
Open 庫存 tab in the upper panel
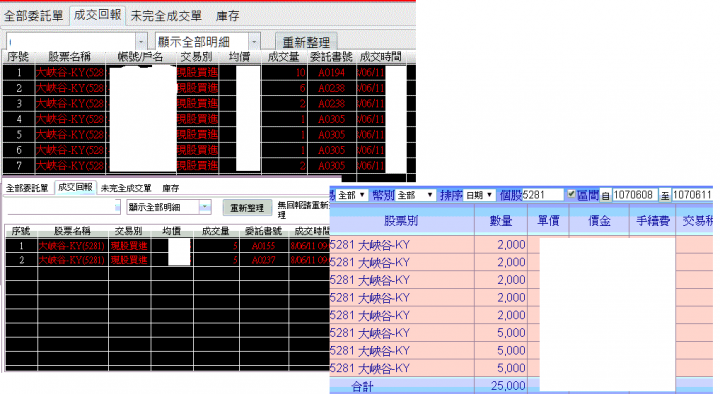click(228, 16)
